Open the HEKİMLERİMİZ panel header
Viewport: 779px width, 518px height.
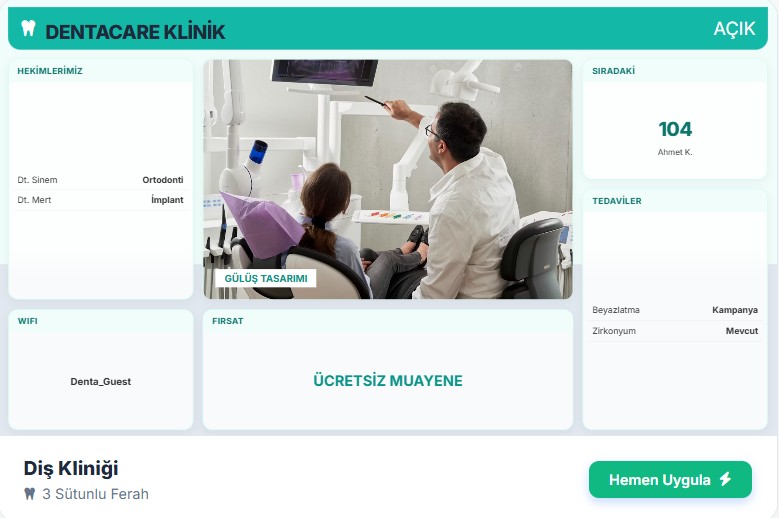100,71
